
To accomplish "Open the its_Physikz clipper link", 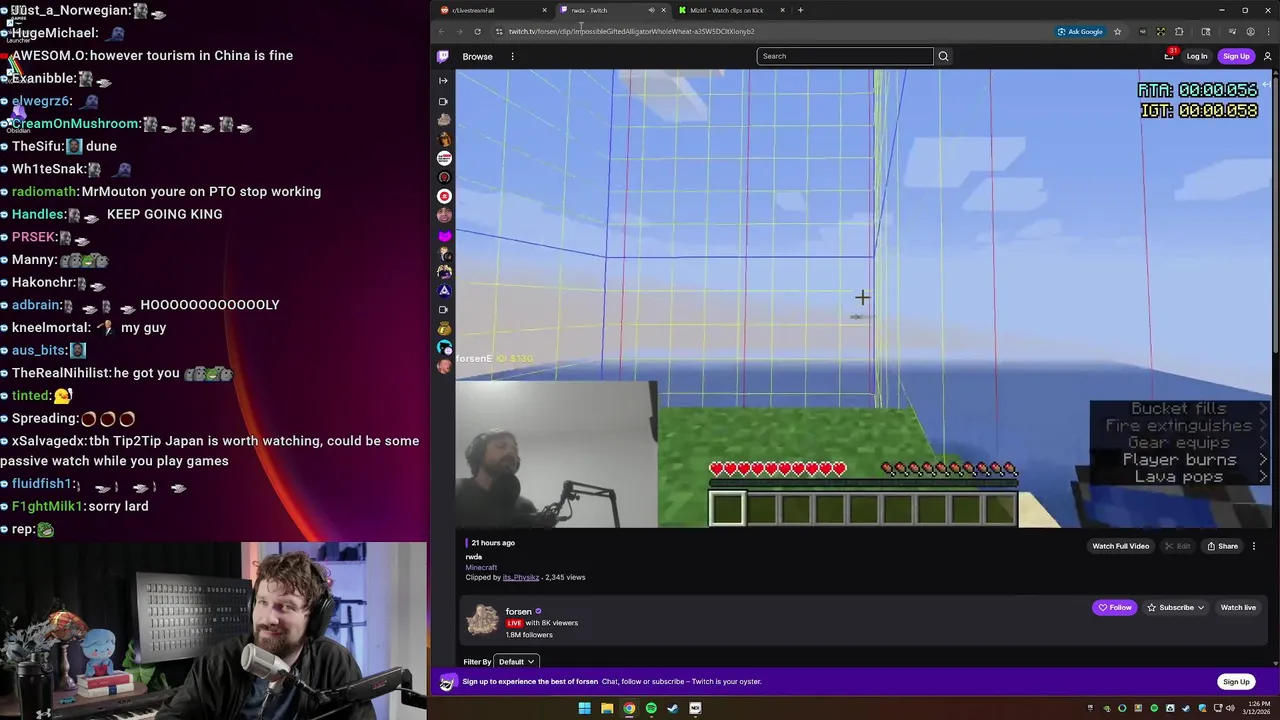I will click(x=520, y=577).
